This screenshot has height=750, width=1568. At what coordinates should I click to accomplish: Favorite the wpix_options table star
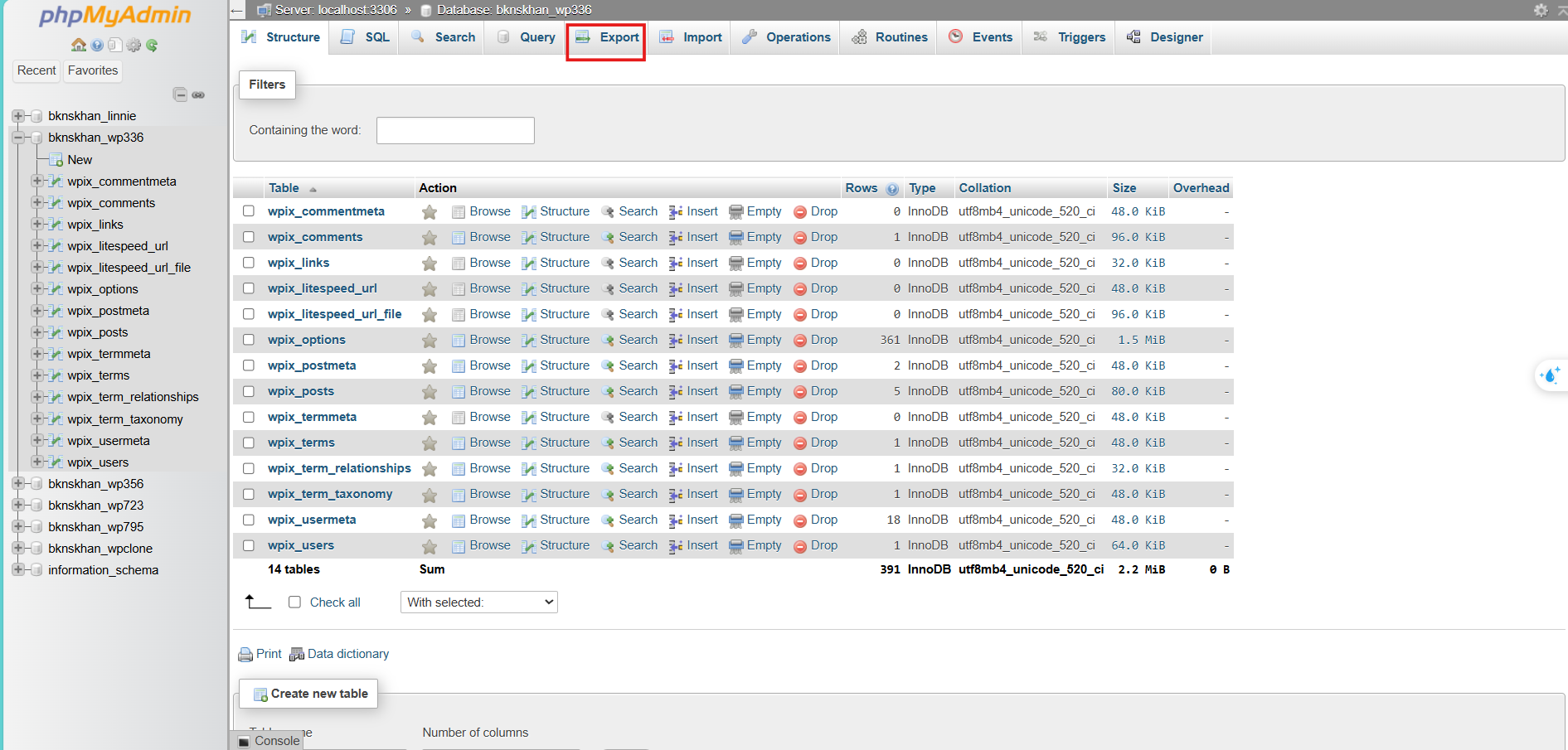pos(430,341)
